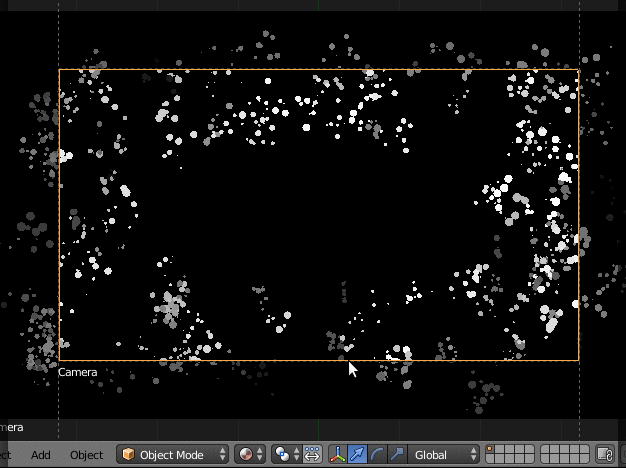This screenshot has width=626, height=468.
Task: Select the rotate manipulator arc icon
Action: [377, 454]
